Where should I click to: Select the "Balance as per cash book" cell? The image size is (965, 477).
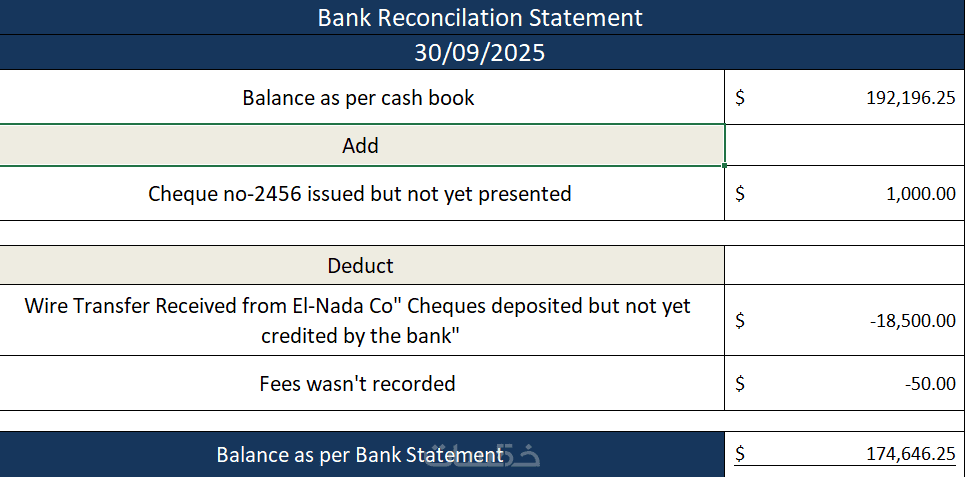point(359,98)
